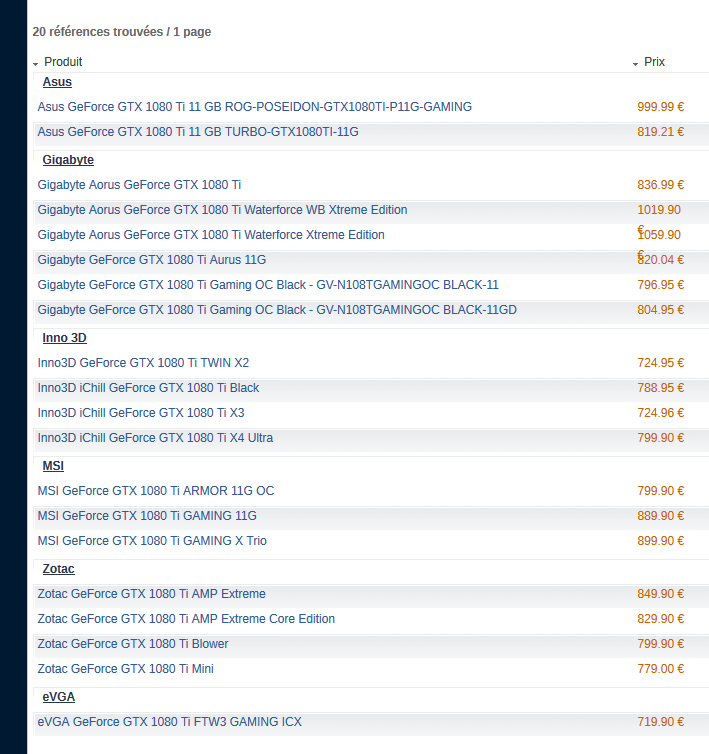
Task: Open Asus TURBO-GTX1080TI-11G product
Action: click(198, 132)
